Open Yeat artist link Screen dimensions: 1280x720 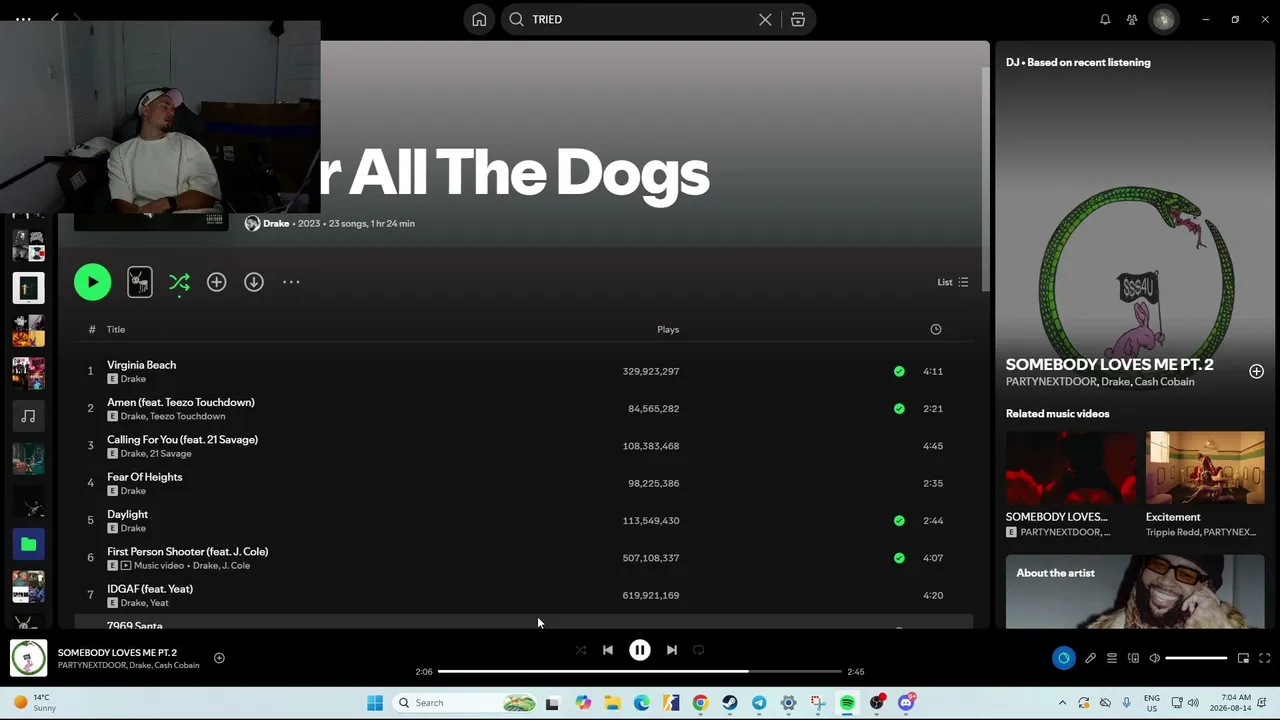(159, 603)
